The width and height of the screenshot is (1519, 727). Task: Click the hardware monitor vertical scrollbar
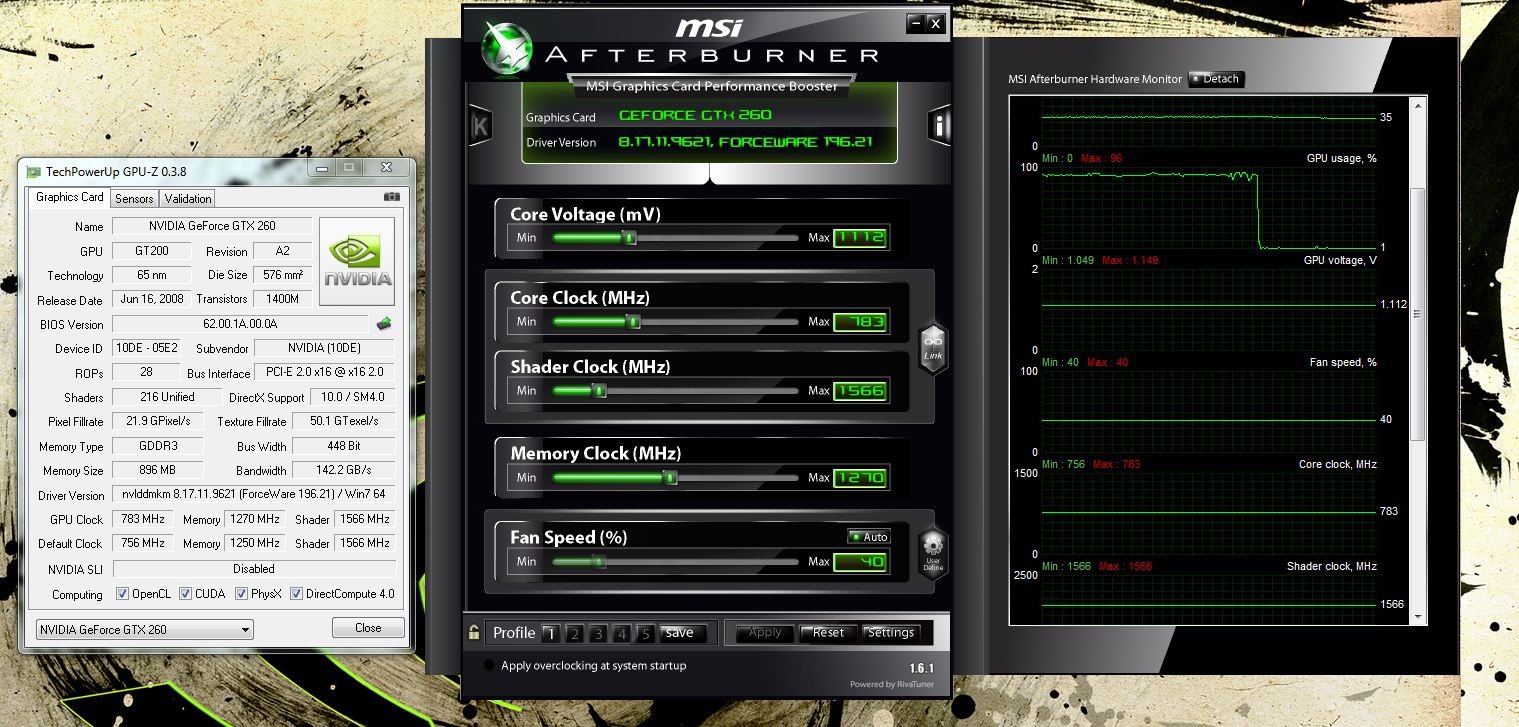tap(1418, 360)
